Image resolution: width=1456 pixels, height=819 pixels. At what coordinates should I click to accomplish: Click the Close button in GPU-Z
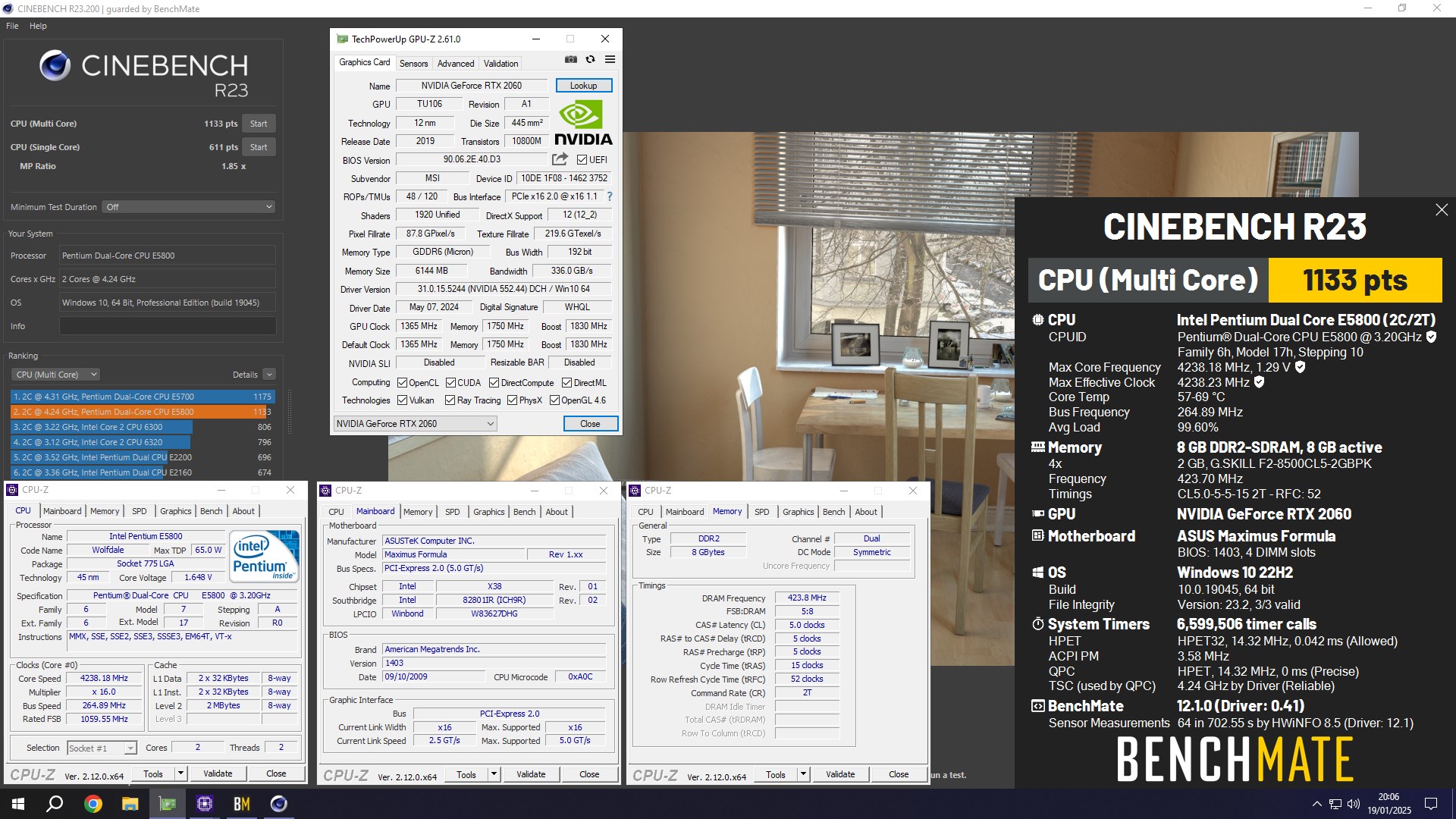[591, 424]
